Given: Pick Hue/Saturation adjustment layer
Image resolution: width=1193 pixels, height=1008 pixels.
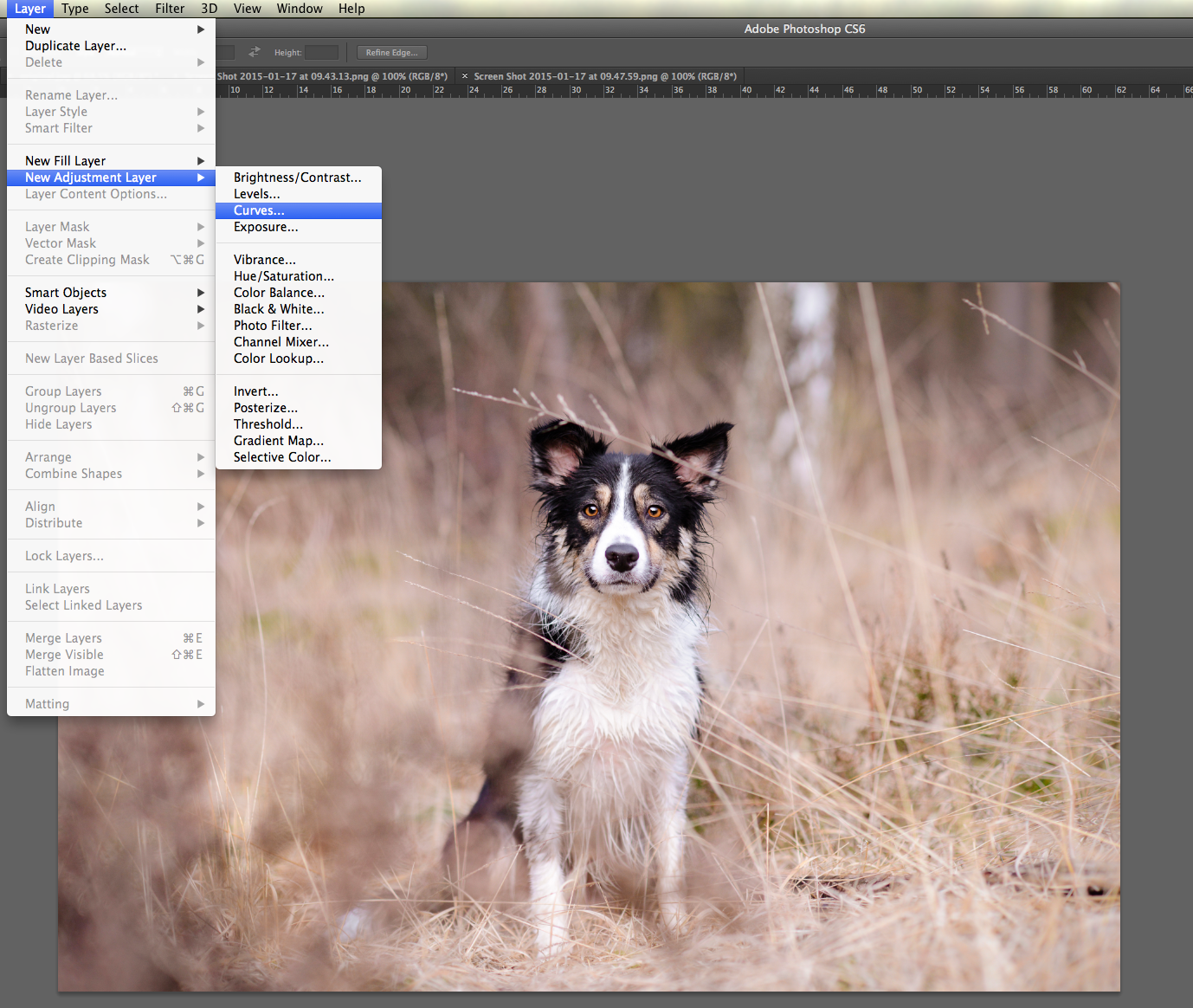Looking at the screenshot, I should coord(283,276).
